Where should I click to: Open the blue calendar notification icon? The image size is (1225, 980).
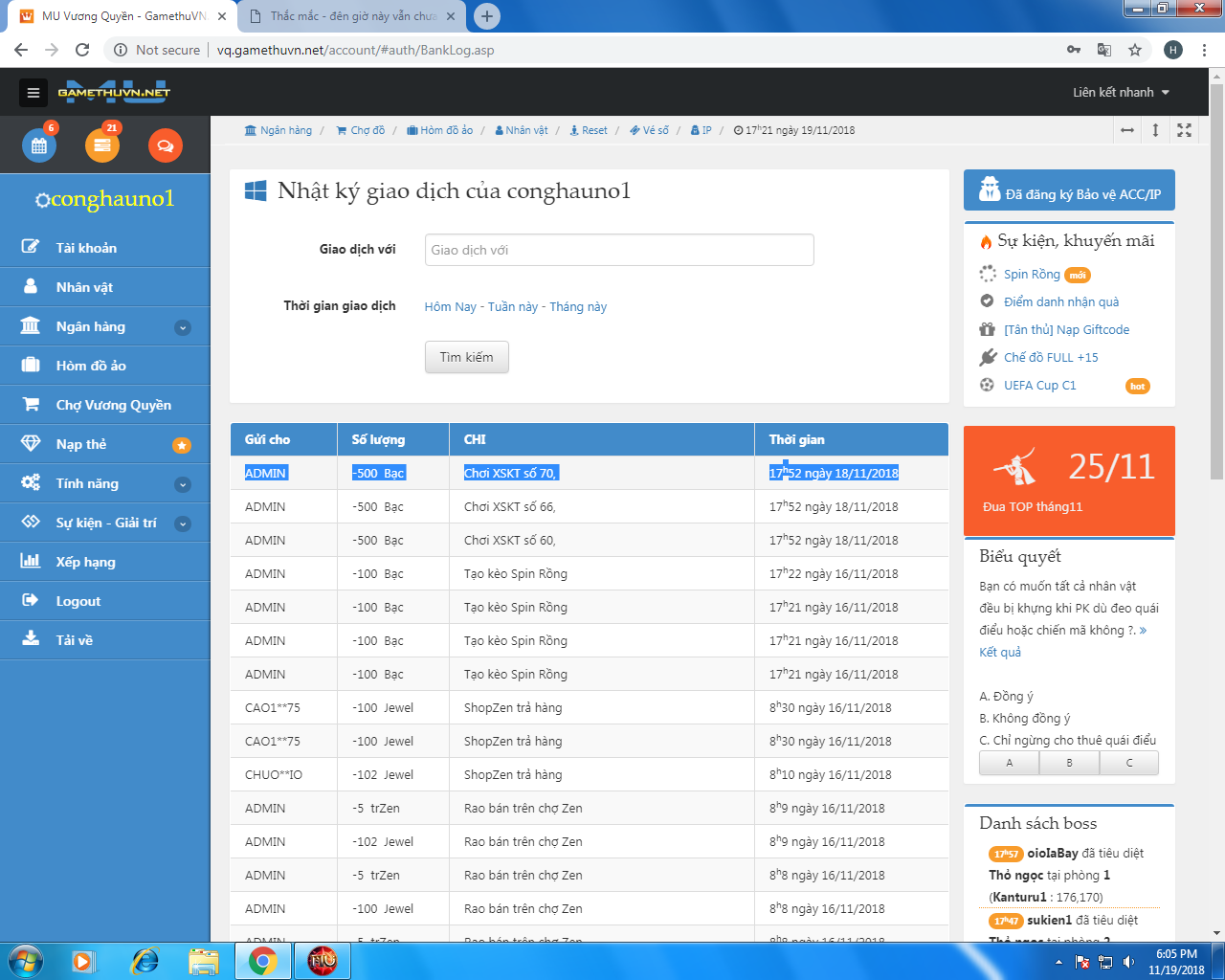[39, 145]
